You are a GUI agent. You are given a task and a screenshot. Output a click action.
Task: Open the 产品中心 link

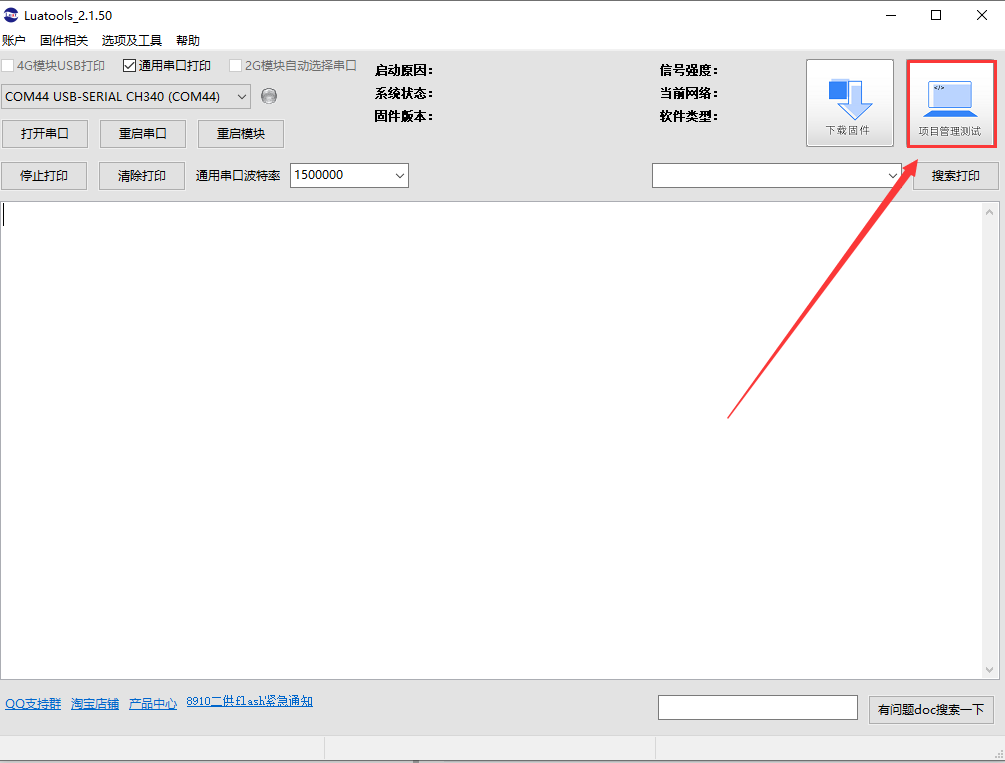click(x=153, y=703)
